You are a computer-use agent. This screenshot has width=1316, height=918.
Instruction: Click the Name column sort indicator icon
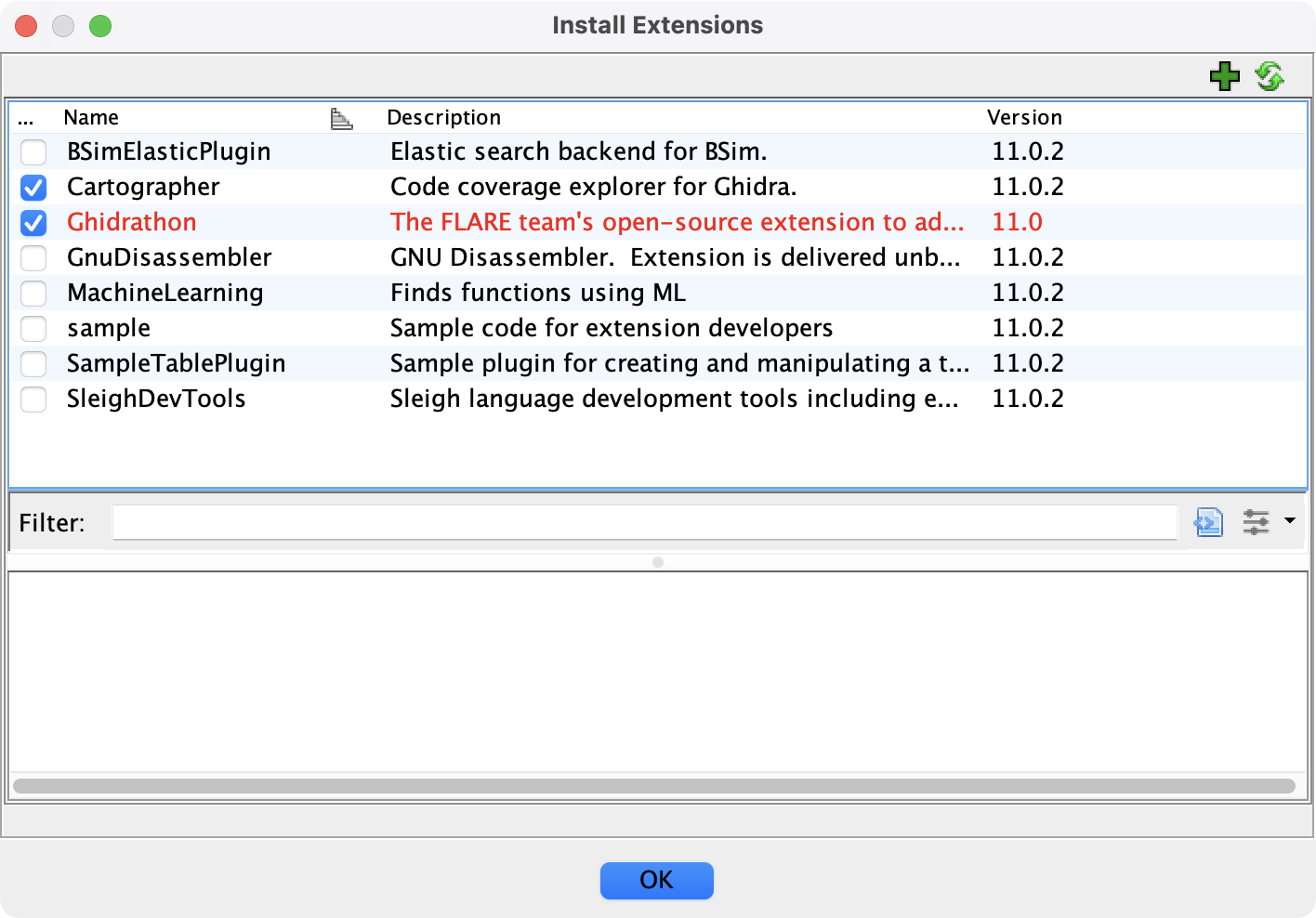342,118
